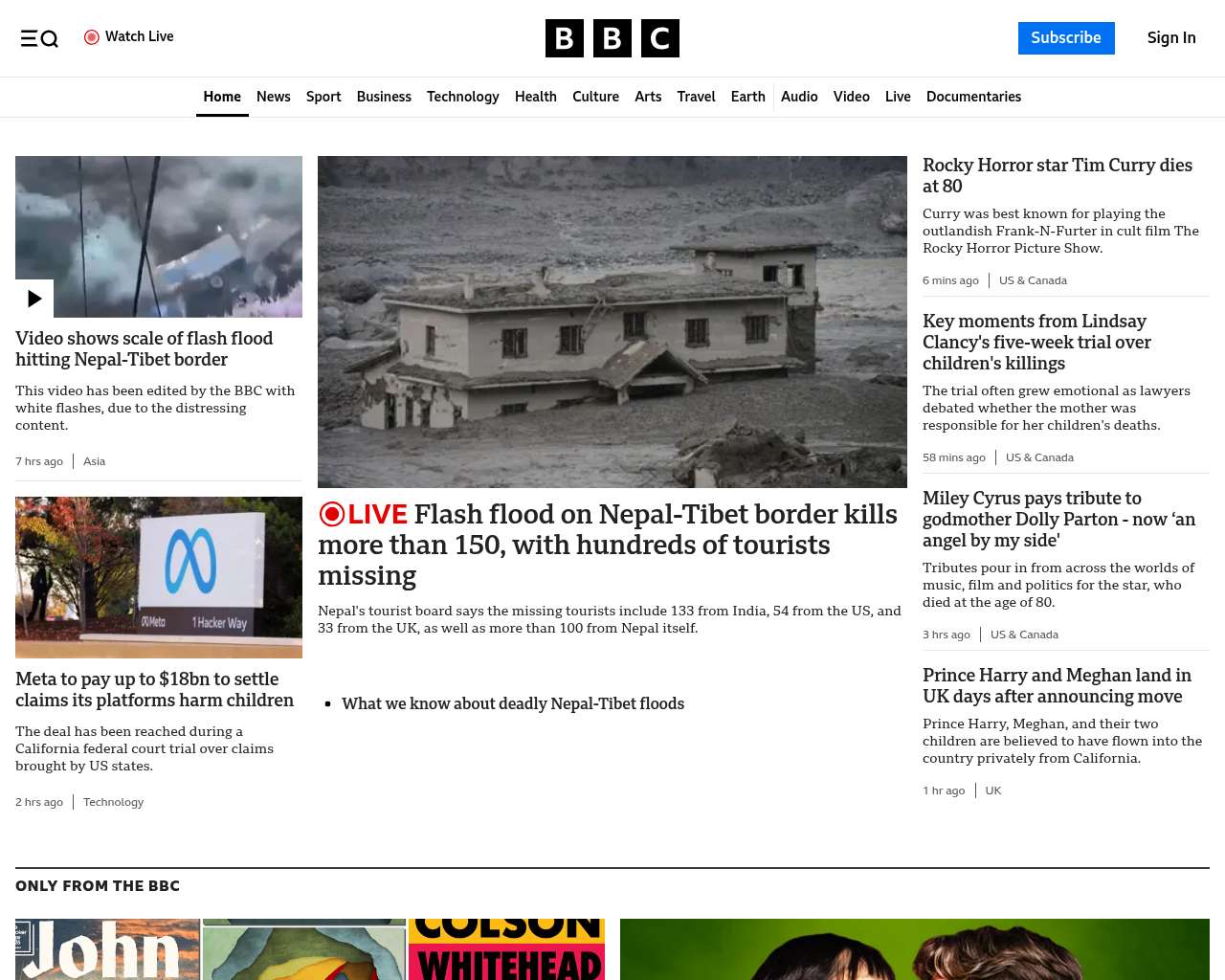This screenshot has height=980, width=1225.
Task: Click the Technology tag under the Meta story
Action: pyautogui.click(x=113, y=802)
